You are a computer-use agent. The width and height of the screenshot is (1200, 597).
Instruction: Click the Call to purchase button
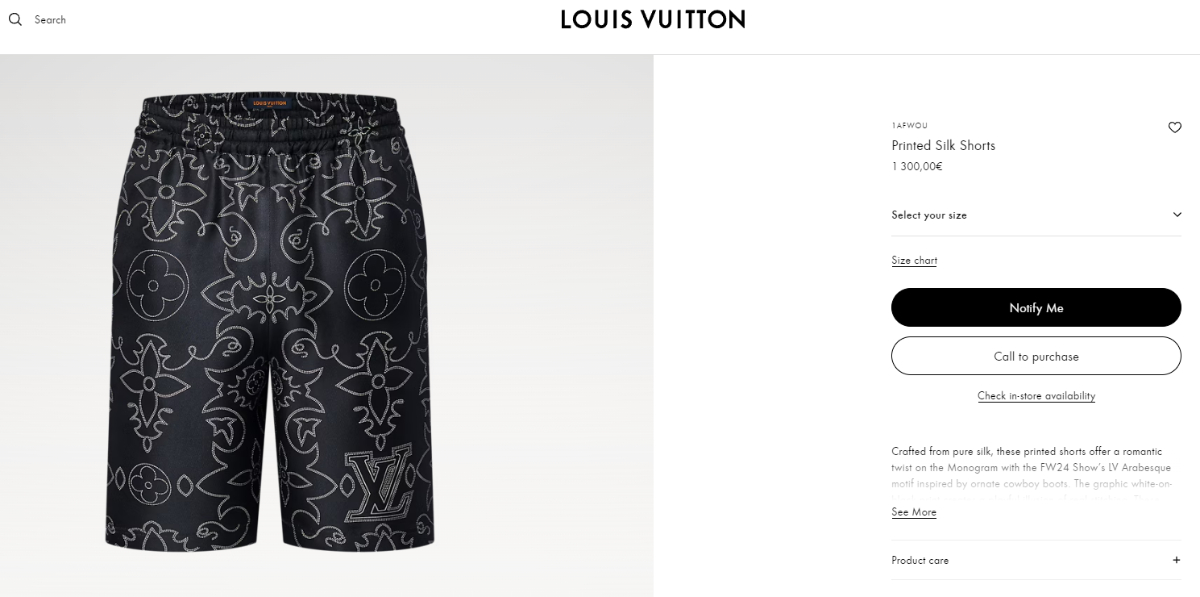pos(1036,356)
